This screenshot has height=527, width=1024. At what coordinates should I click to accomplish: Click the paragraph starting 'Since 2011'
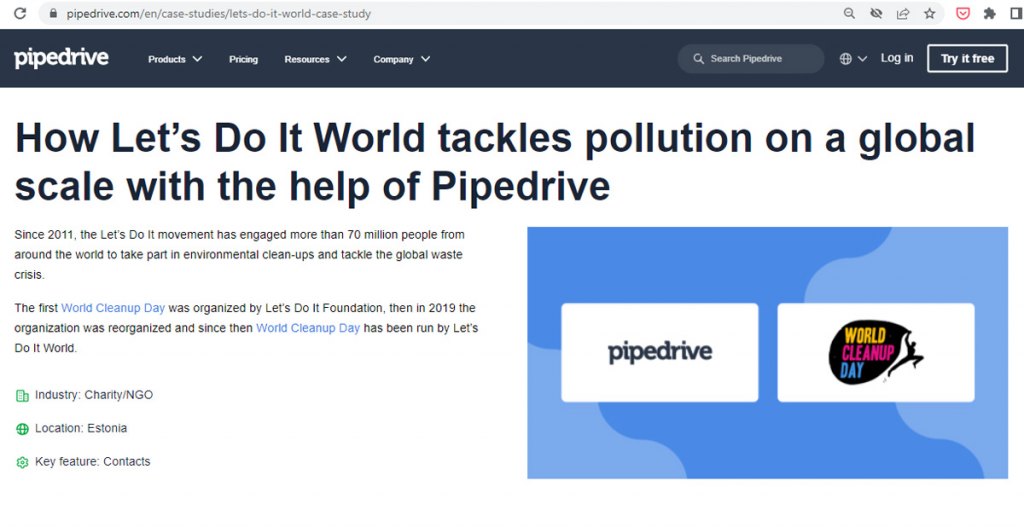[240, 255]
